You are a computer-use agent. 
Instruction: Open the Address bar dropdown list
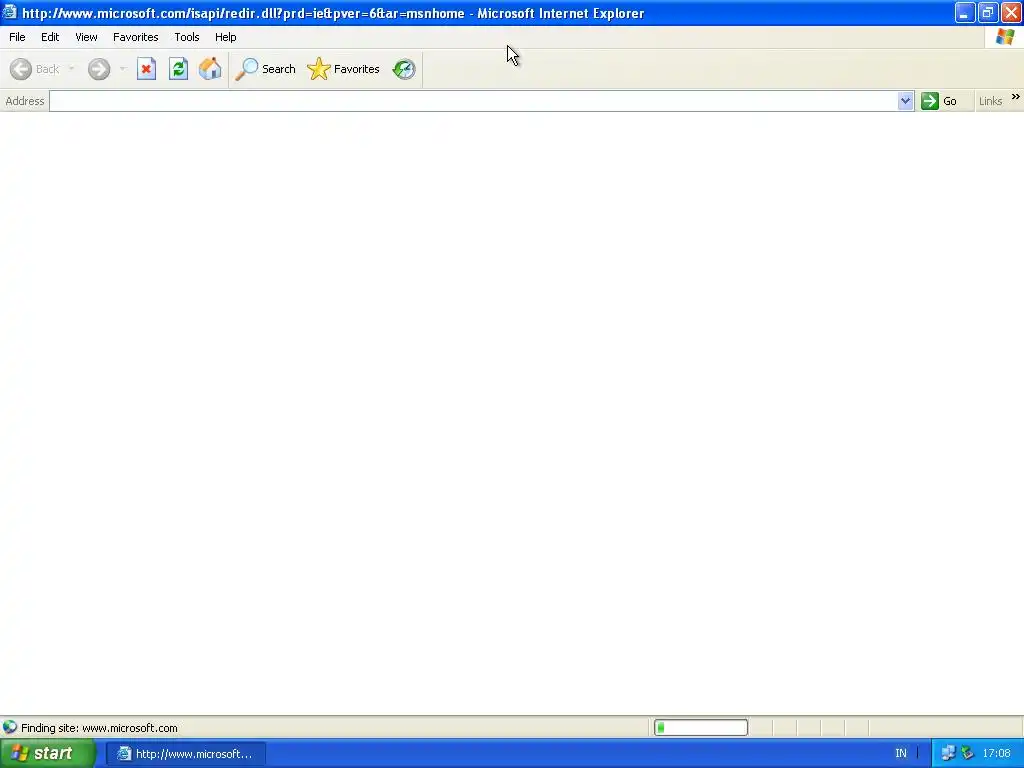905,101
